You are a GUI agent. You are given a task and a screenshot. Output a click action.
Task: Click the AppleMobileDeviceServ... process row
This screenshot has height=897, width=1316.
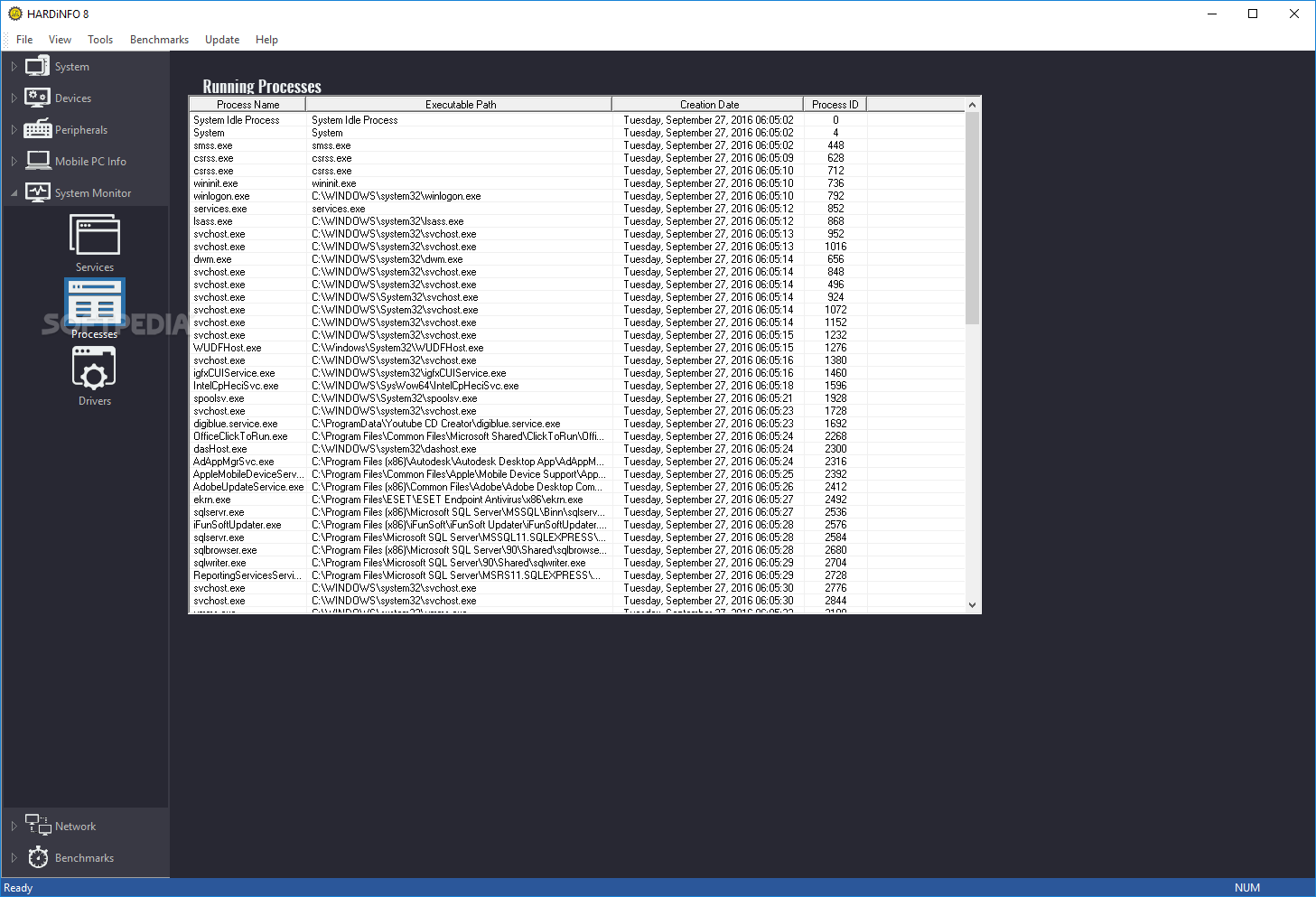pyautogui.click(x=576, y=474)
